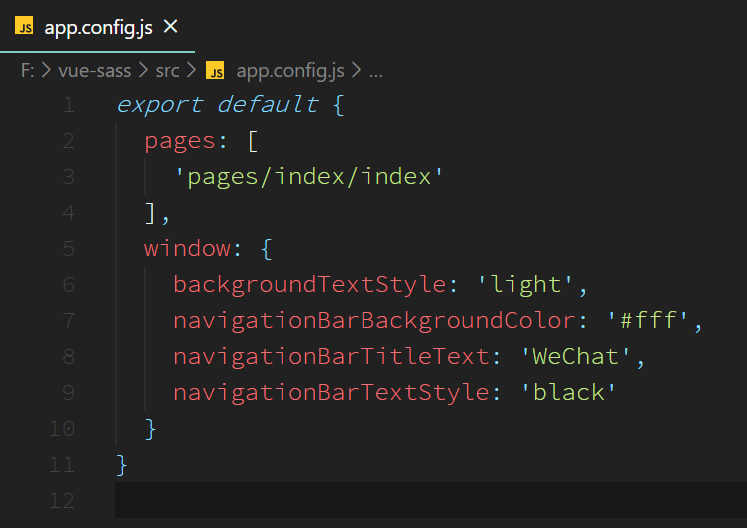Click the 'export' keyword
This screenshot has width=747, height=528.
(x=160, y=104)
